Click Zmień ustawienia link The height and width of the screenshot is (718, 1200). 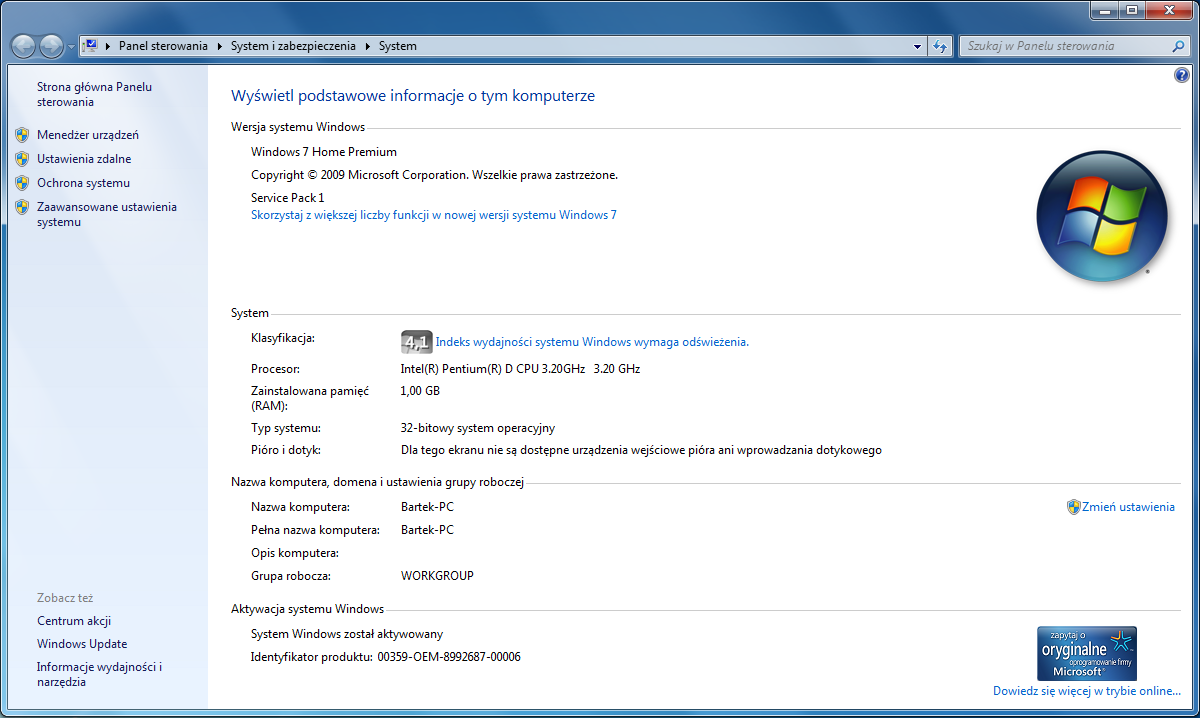tap(1128, 507)
